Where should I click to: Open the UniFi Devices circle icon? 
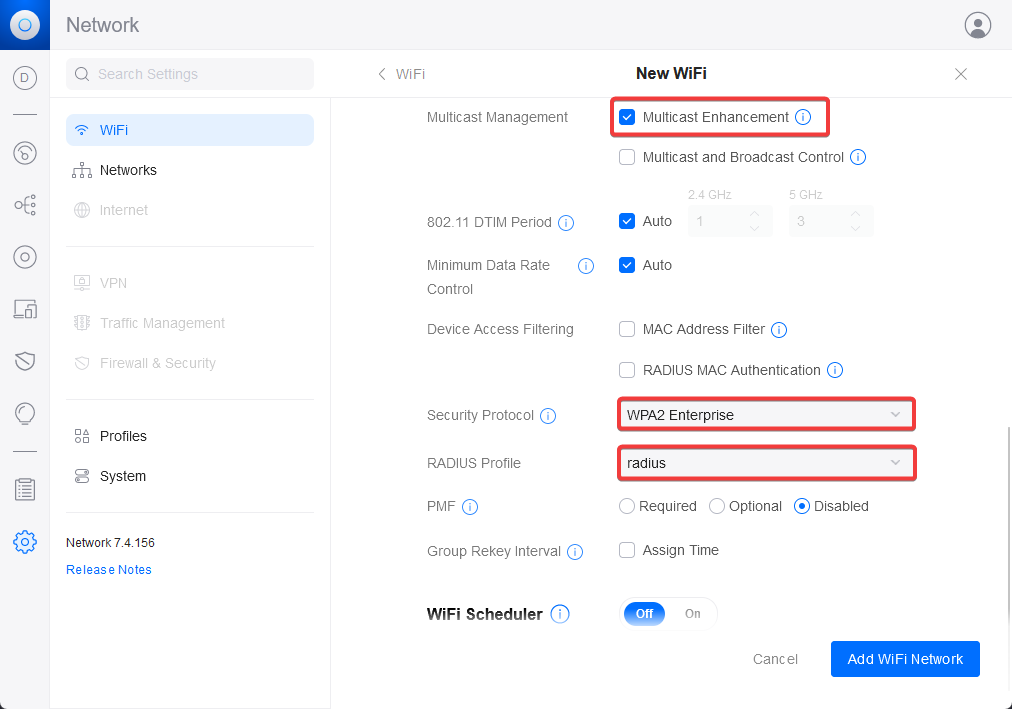point(25,257)
